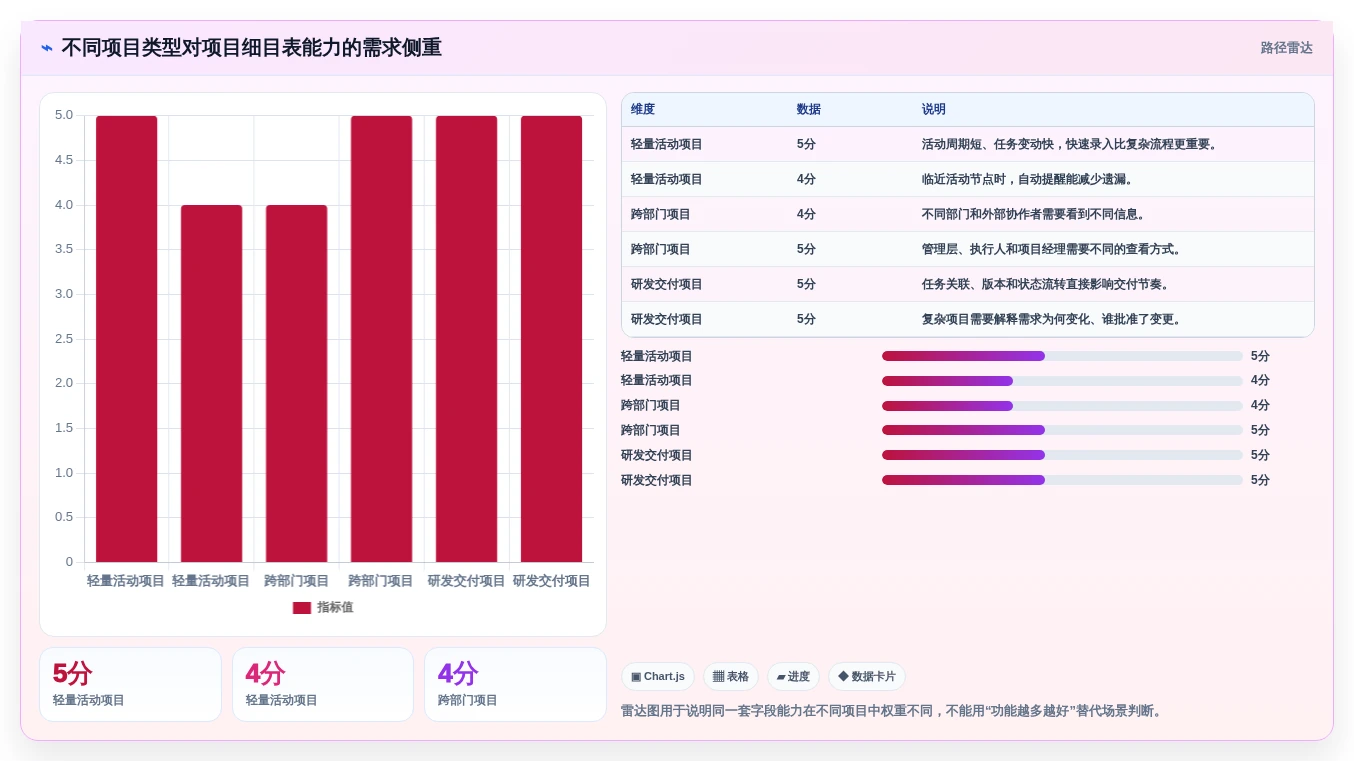This screenshot has height=761, width=1354.
Task: Click the 跨部门项目 chart bar with value 4
Action: point(297,384)
